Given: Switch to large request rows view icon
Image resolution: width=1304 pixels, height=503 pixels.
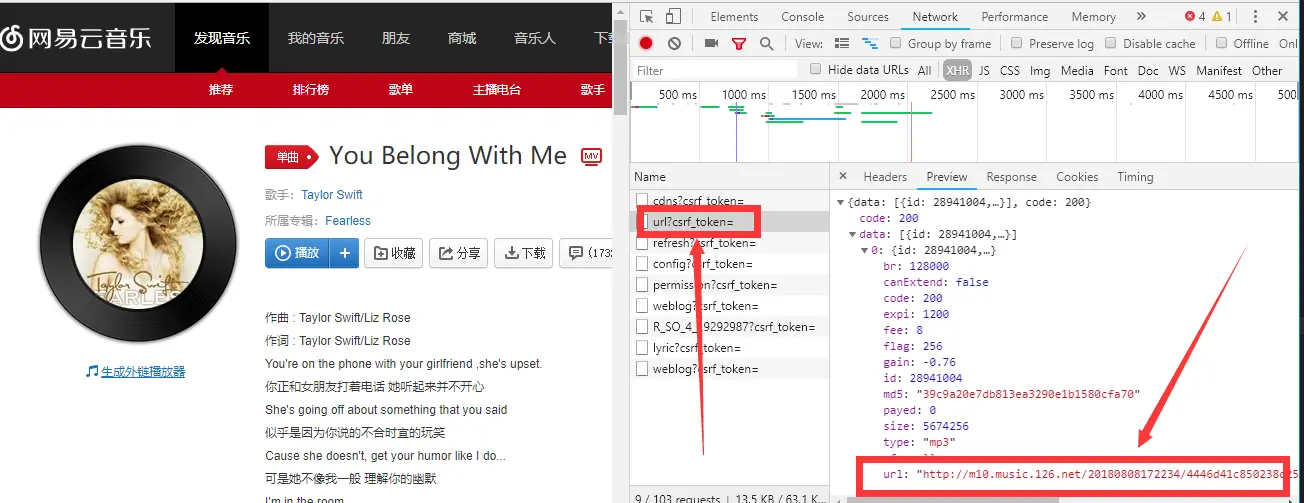Looking at the screenshot, I should click(842, 43).
